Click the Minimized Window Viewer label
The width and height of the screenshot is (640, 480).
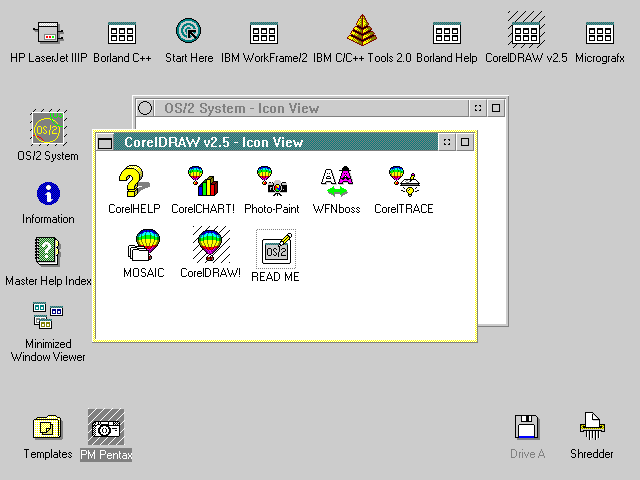pyautogui.click(x=48, y=350)
